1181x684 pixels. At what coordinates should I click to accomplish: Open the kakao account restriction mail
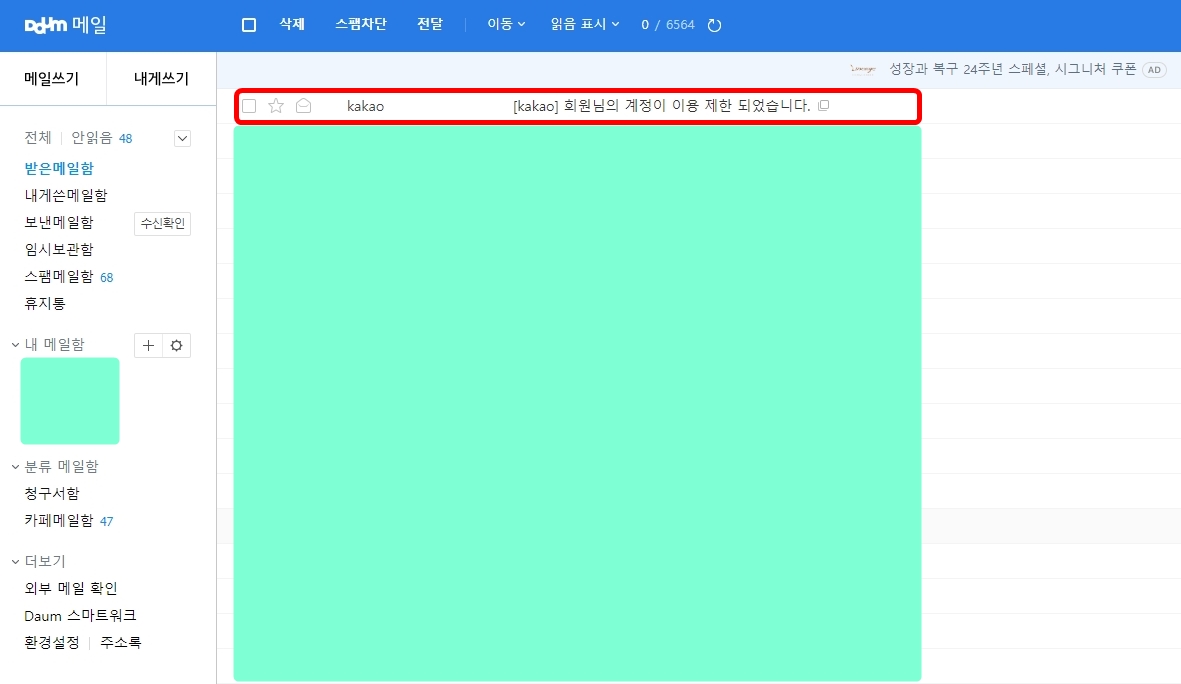click(x=661, y=105)
